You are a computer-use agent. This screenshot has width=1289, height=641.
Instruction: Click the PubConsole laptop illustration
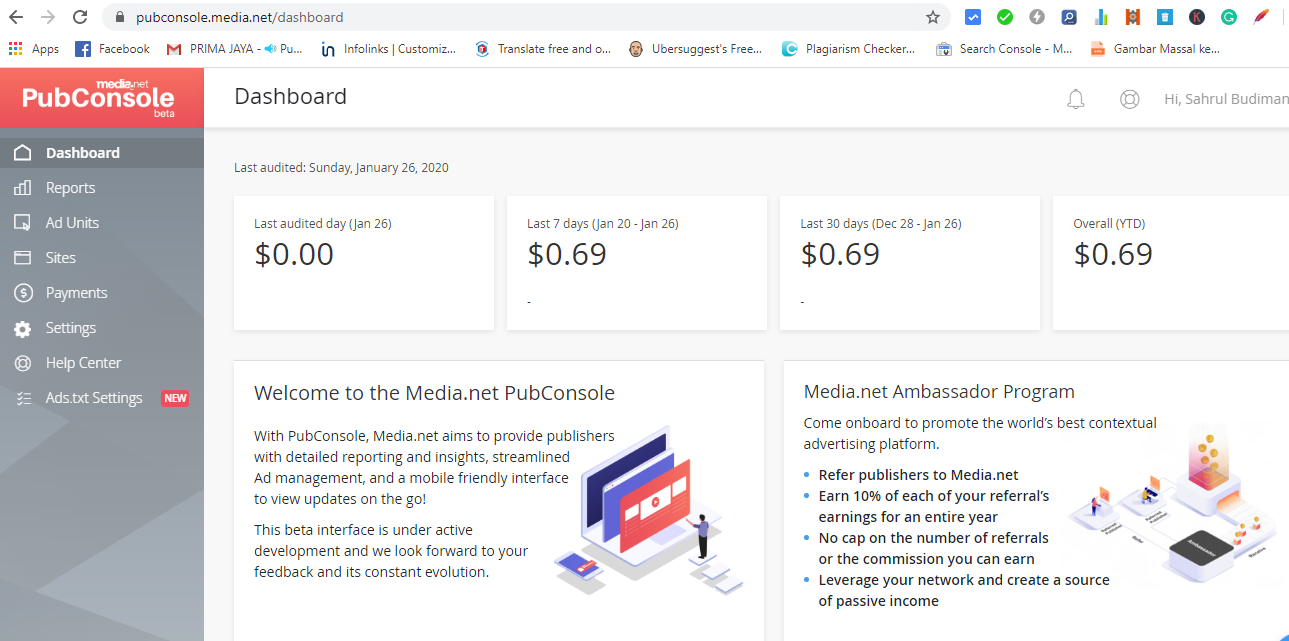click(649, 510)
